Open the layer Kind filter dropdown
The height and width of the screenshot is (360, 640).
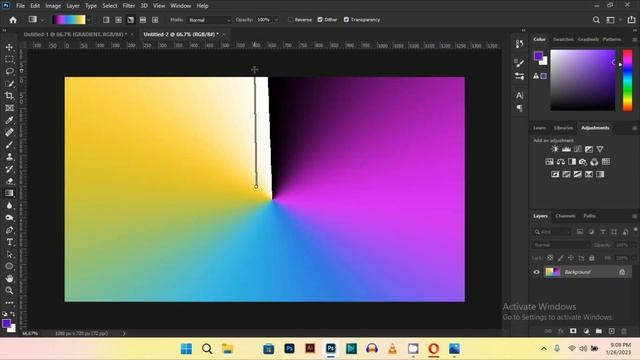coord(552,232)
